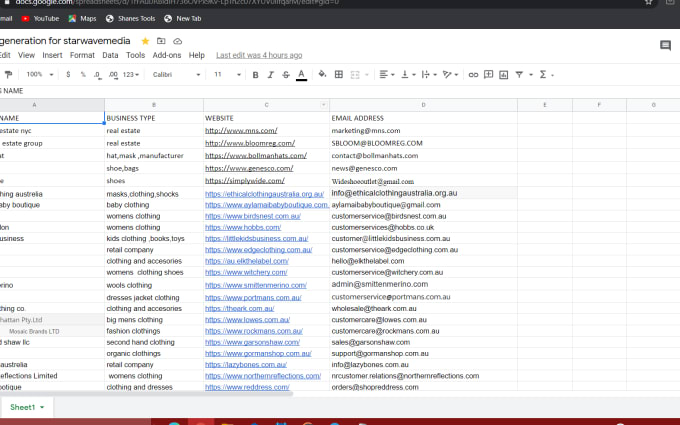Click the create filter icon
680x425 pixels.
point(519,75)
